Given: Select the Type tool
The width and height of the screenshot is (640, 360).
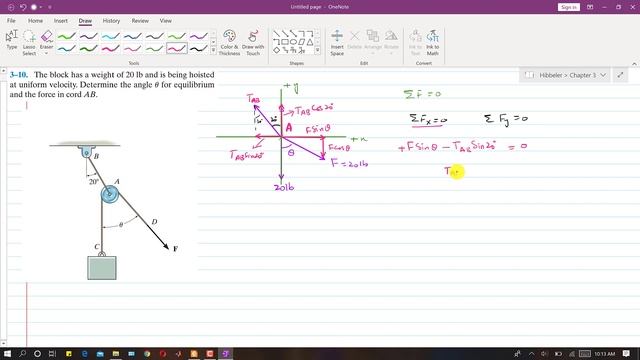Looking at the screenshot, I should point(12,40).
